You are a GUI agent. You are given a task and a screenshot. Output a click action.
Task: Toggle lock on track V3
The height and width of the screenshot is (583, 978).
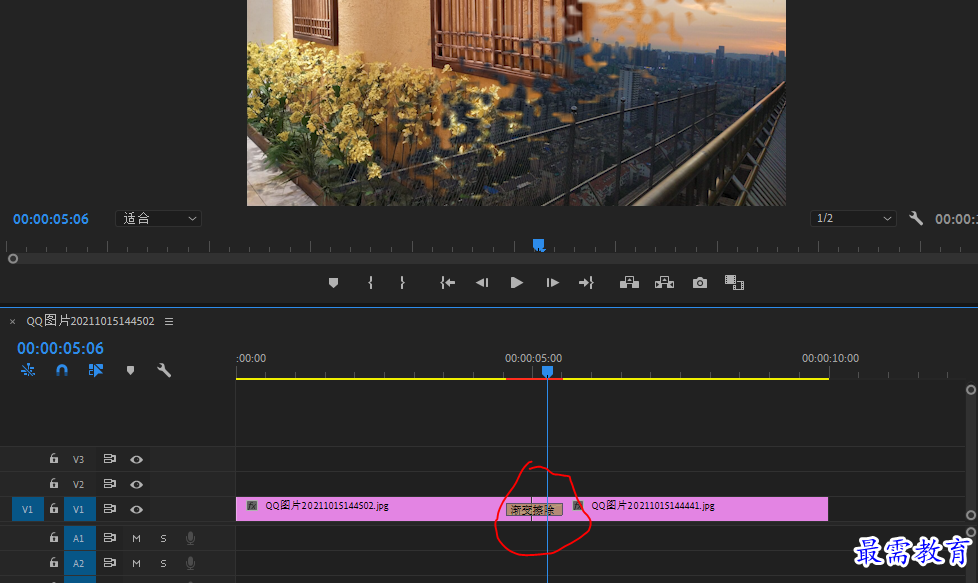tap(54, 459)
